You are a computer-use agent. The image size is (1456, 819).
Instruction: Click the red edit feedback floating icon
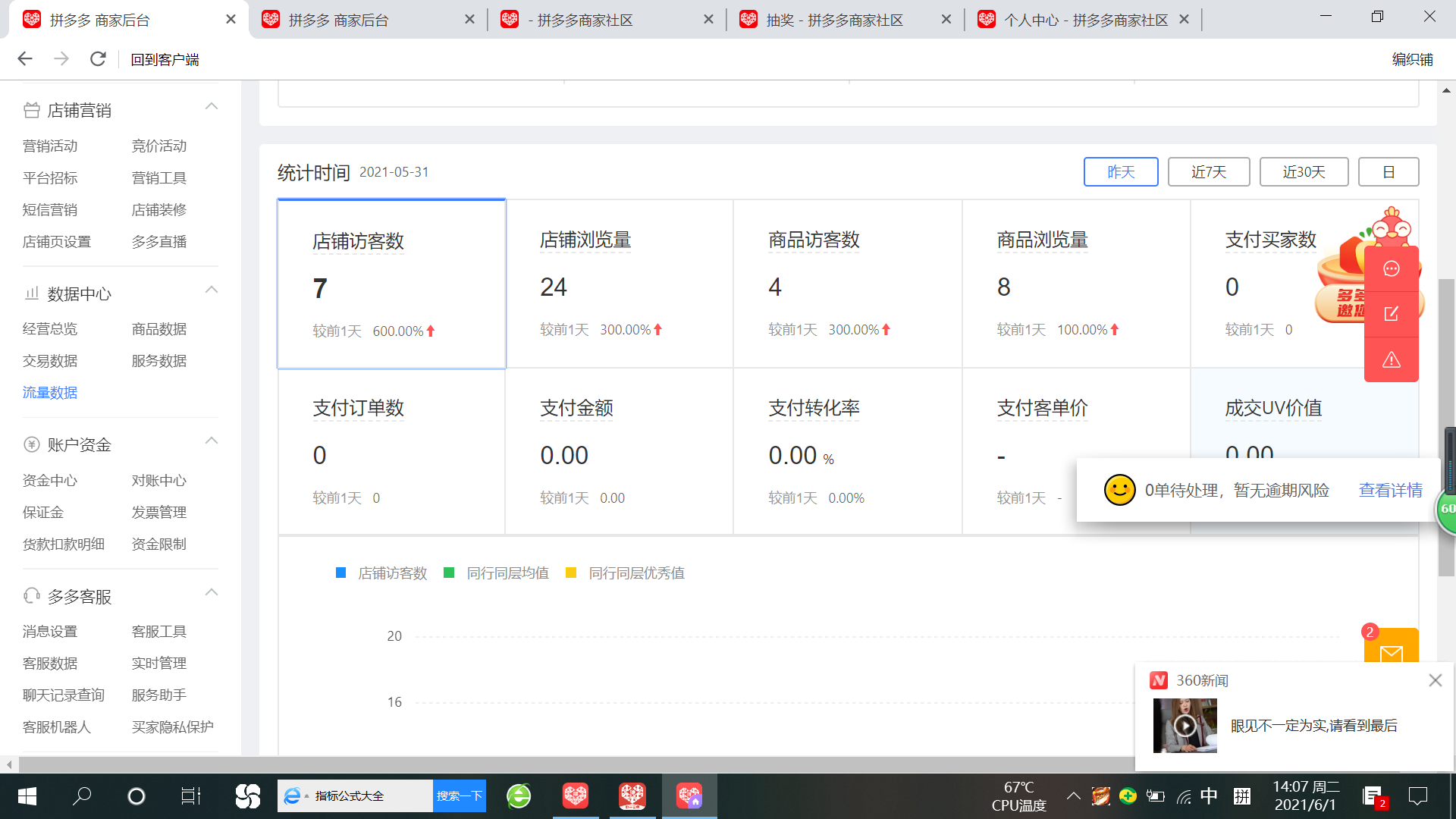pyautogui.click(x=1391, y=314)
